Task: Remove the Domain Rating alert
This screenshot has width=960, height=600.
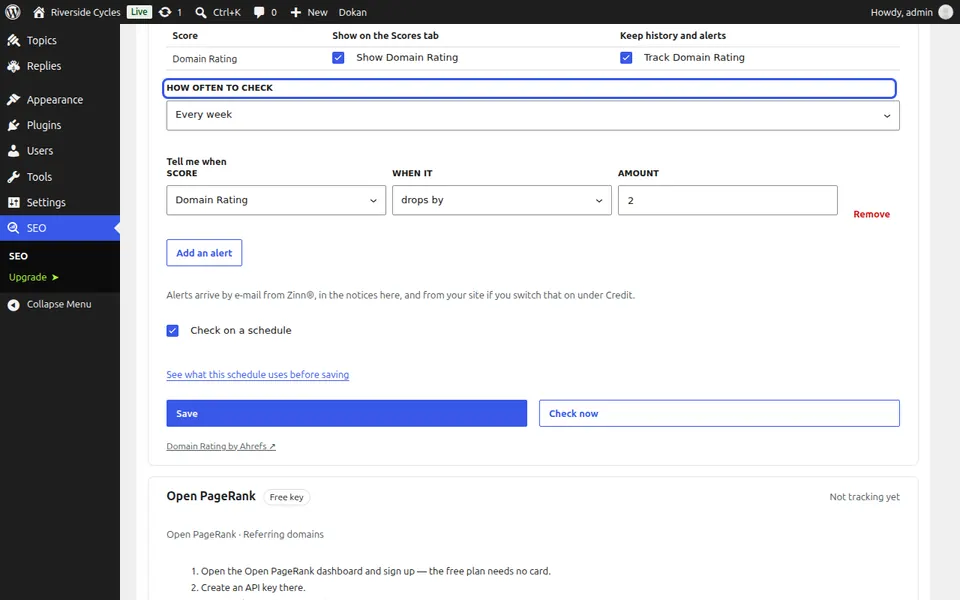Action: click(x=871, y=214)
